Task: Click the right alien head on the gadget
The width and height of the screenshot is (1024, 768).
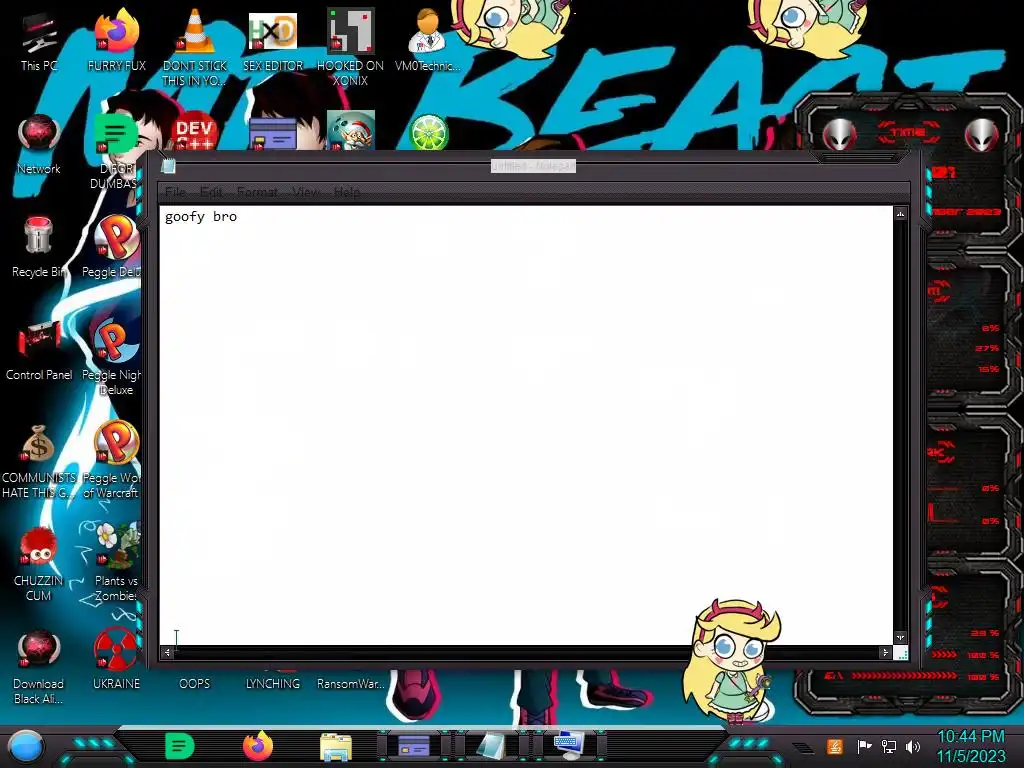Action: (x=982, y=135)
